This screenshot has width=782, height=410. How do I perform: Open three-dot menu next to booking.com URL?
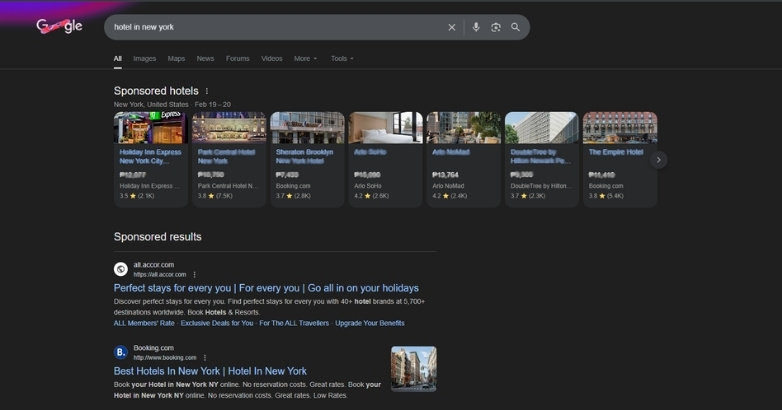pyautogui.click(x=205, y=358)
